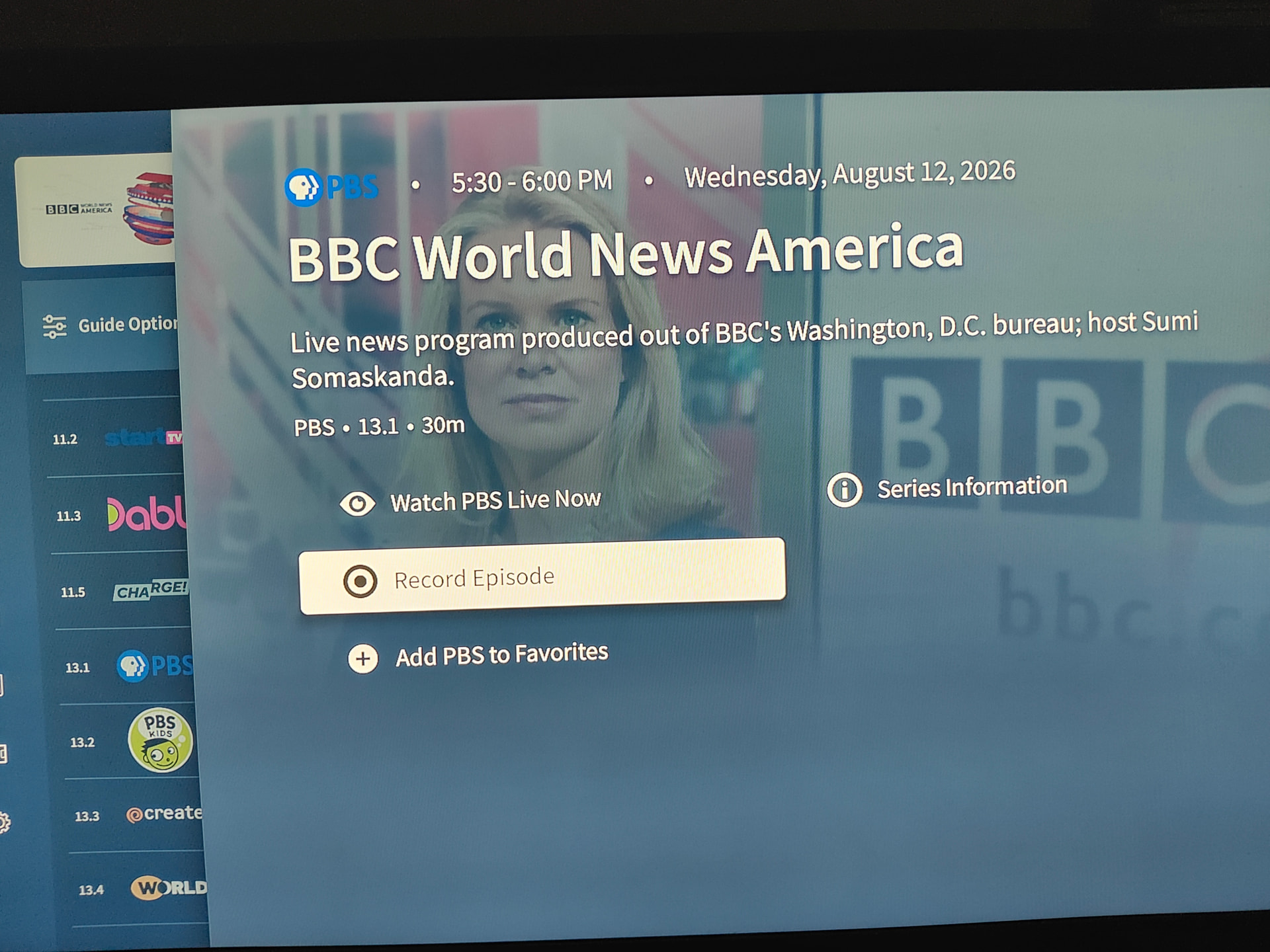Select the PBS Kids channel logo
The height and width of the screenshot is (952, 1270).
[x=160, y=740]
